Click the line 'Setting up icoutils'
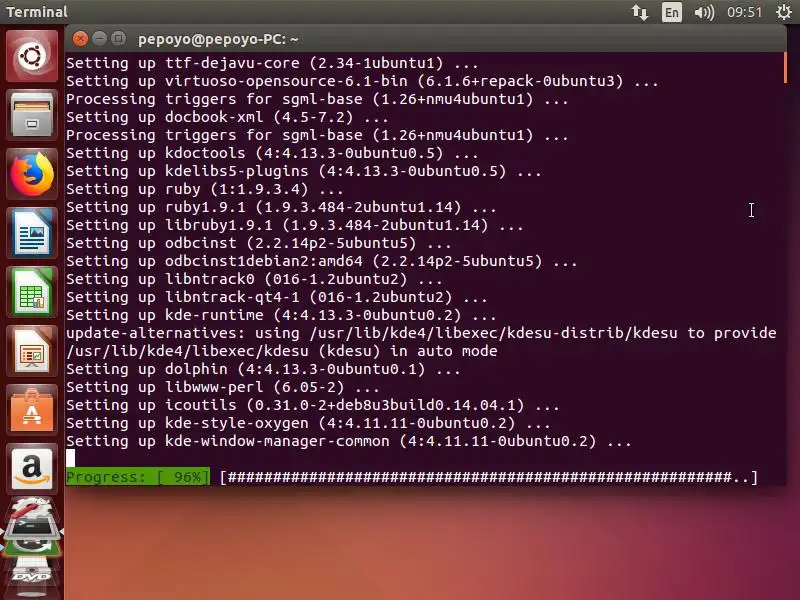This screenshot has height=600, width=800. [312, 405]
